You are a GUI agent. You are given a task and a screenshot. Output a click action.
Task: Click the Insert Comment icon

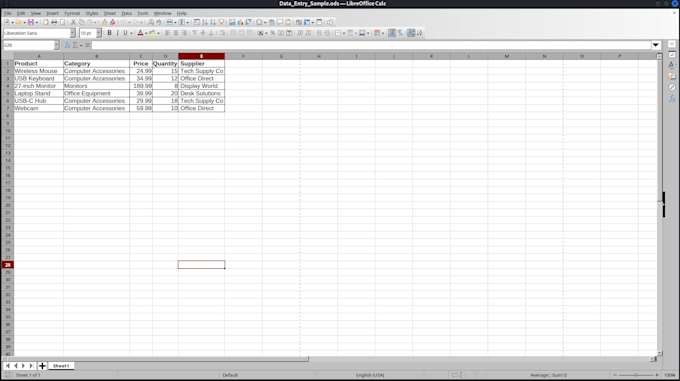pos(280,22)
